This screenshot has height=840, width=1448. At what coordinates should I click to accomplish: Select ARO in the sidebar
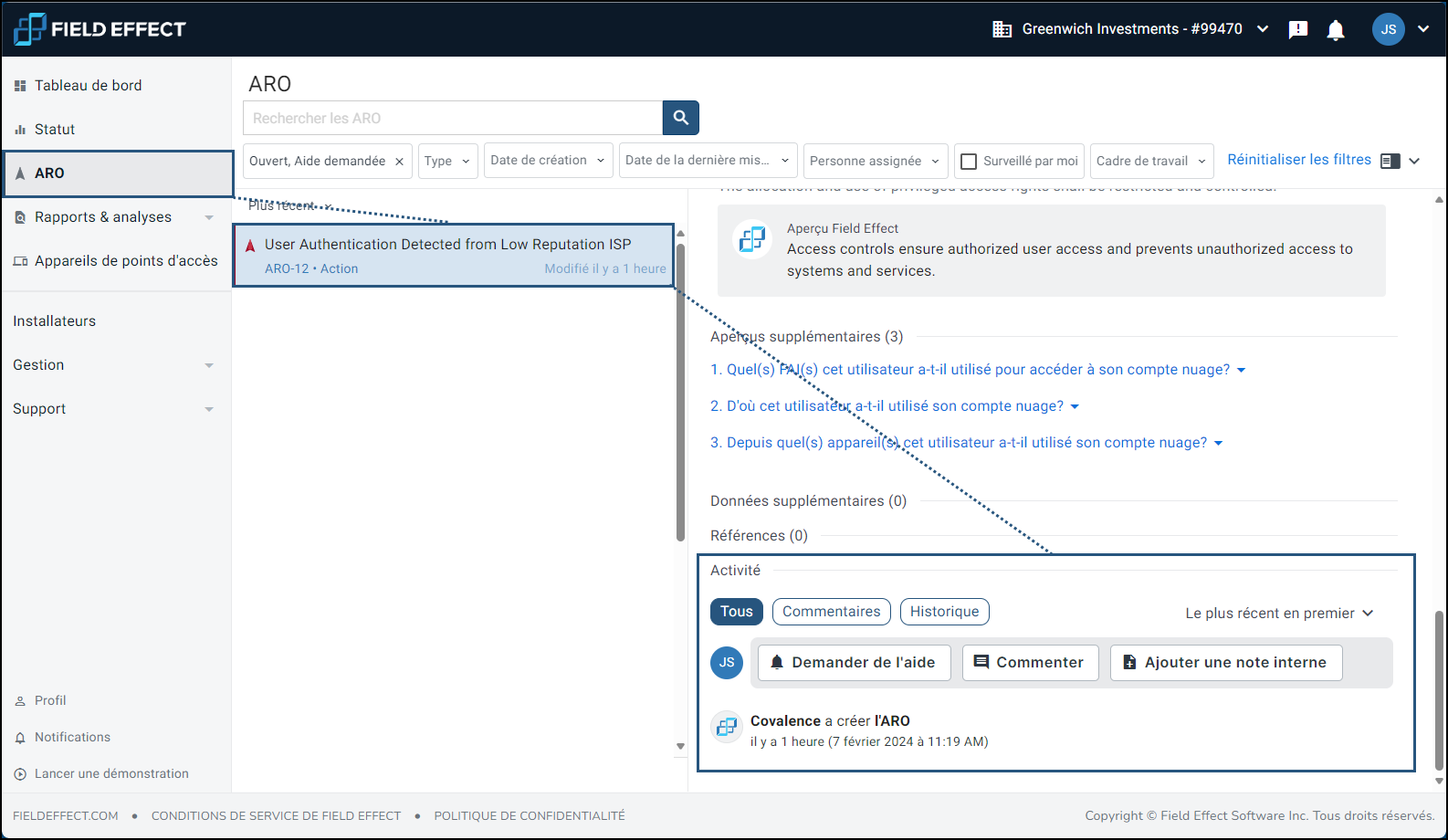point(119,173)
